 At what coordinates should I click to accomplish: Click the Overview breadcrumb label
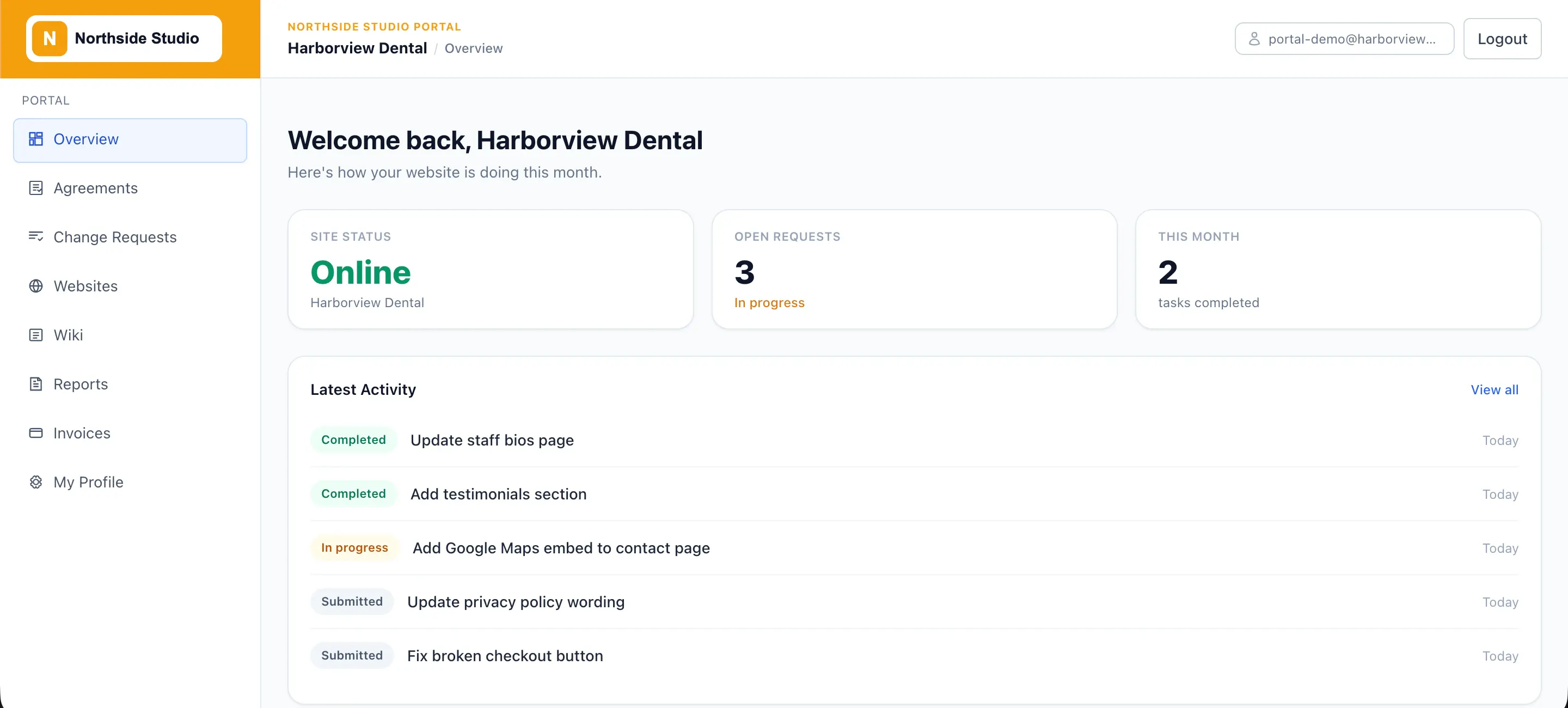[474, 48]
